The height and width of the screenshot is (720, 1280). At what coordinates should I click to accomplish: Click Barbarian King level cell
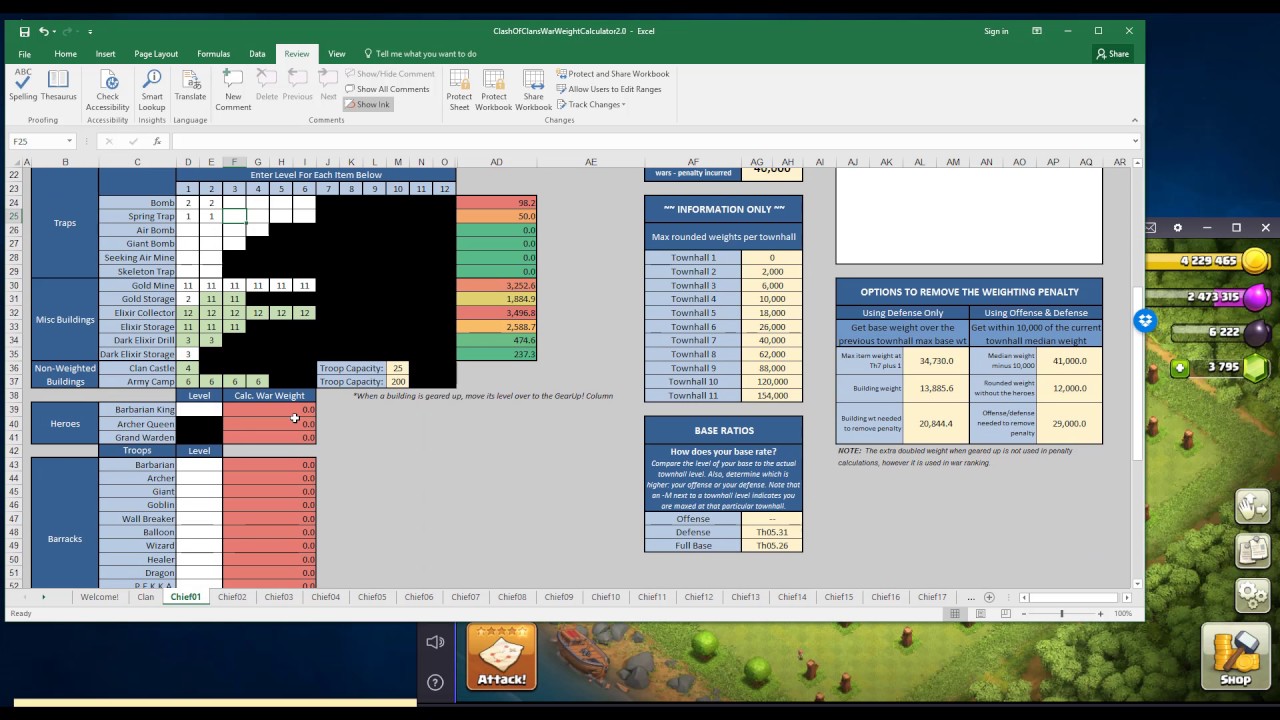[199, 410]
